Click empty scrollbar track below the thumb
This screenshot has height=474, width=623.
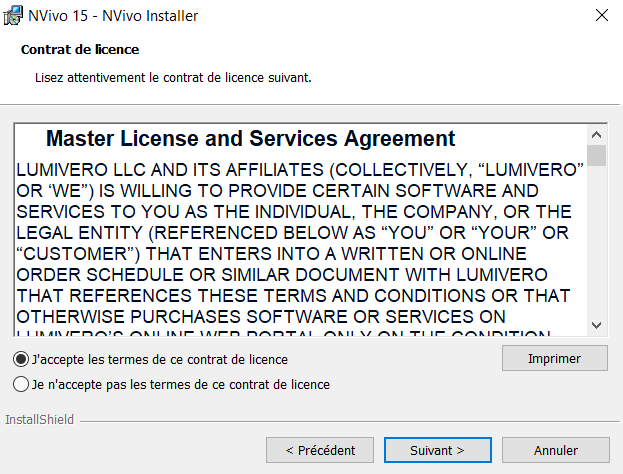pyautogui.click(x=597, y=250)
